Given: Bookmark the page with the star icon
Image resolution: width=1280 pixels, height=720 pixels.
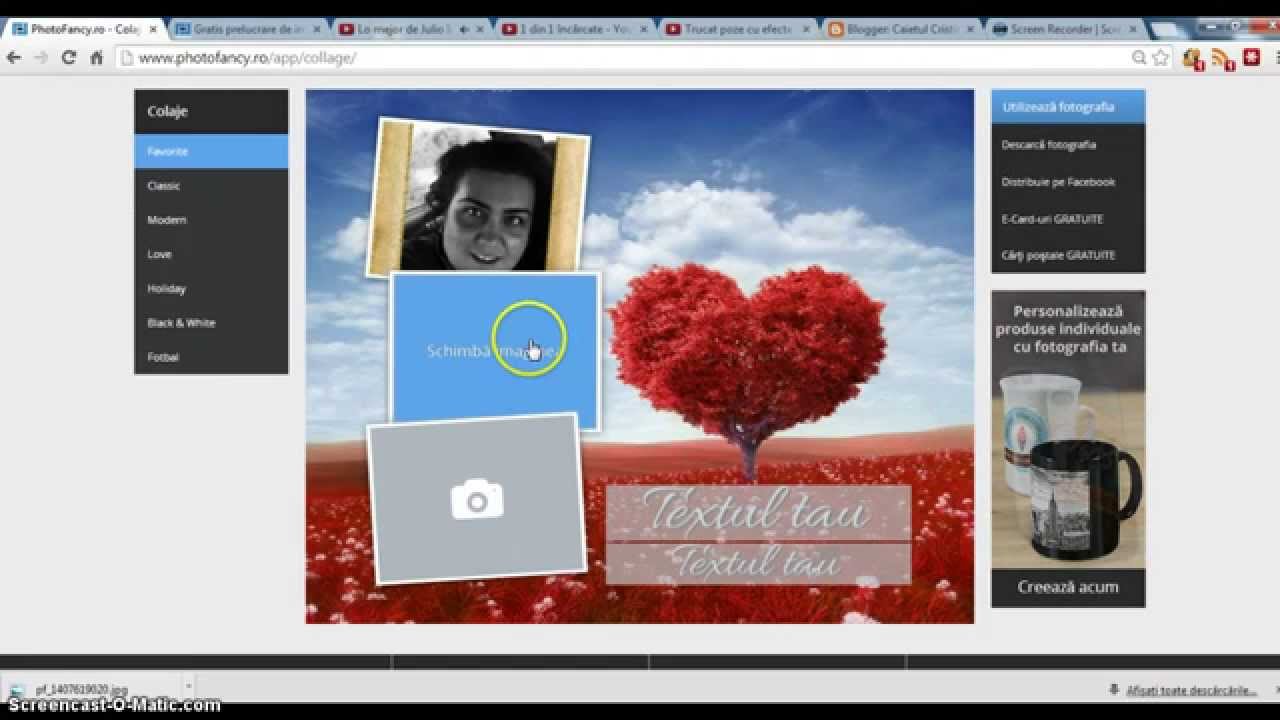Looking at the screenshot, I should click(1160, 58).
